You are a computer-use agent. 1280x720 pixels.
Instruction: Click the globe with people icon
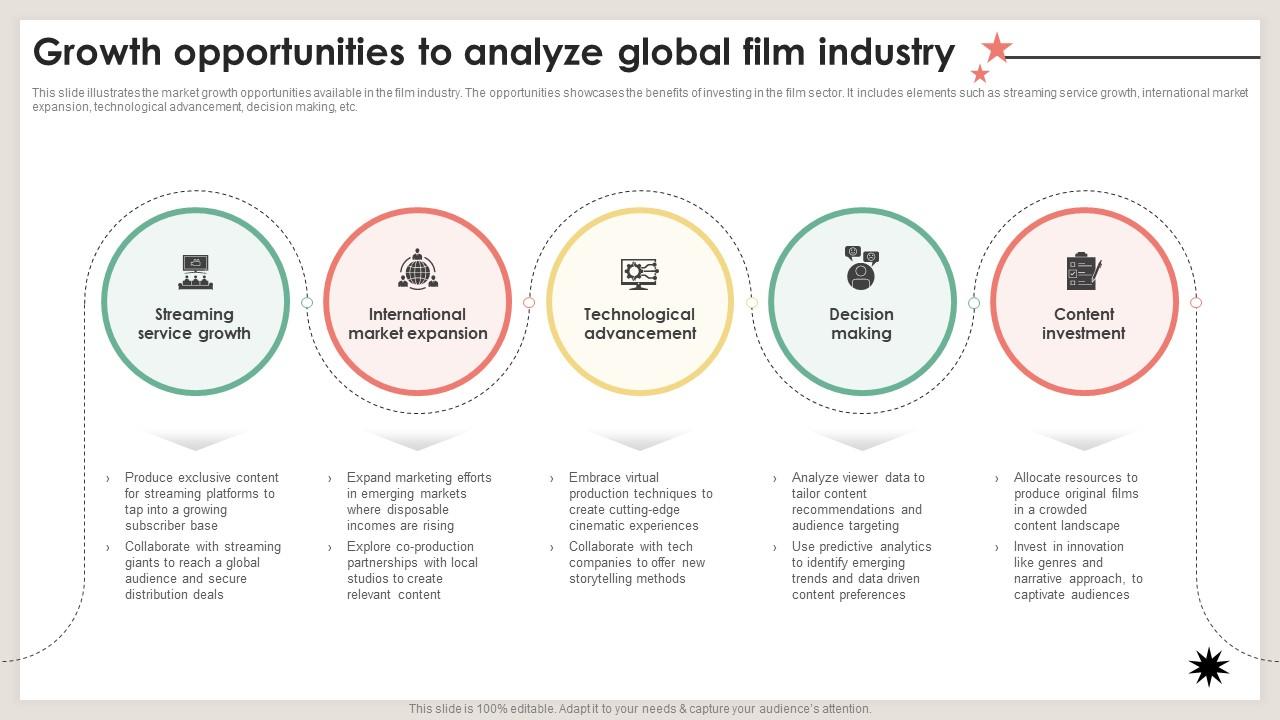[x=417, y=270]
